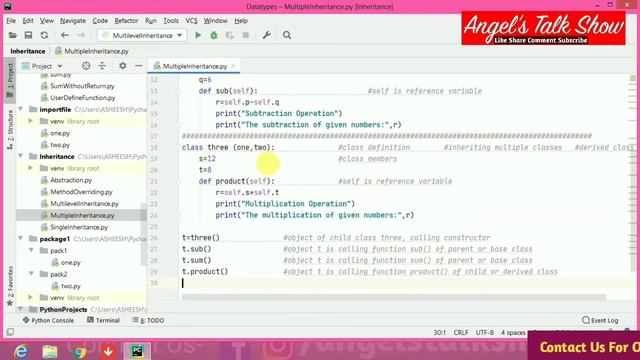Hide the Project panel with minus icon
This screenshot has height=360, width=640.
139,66
